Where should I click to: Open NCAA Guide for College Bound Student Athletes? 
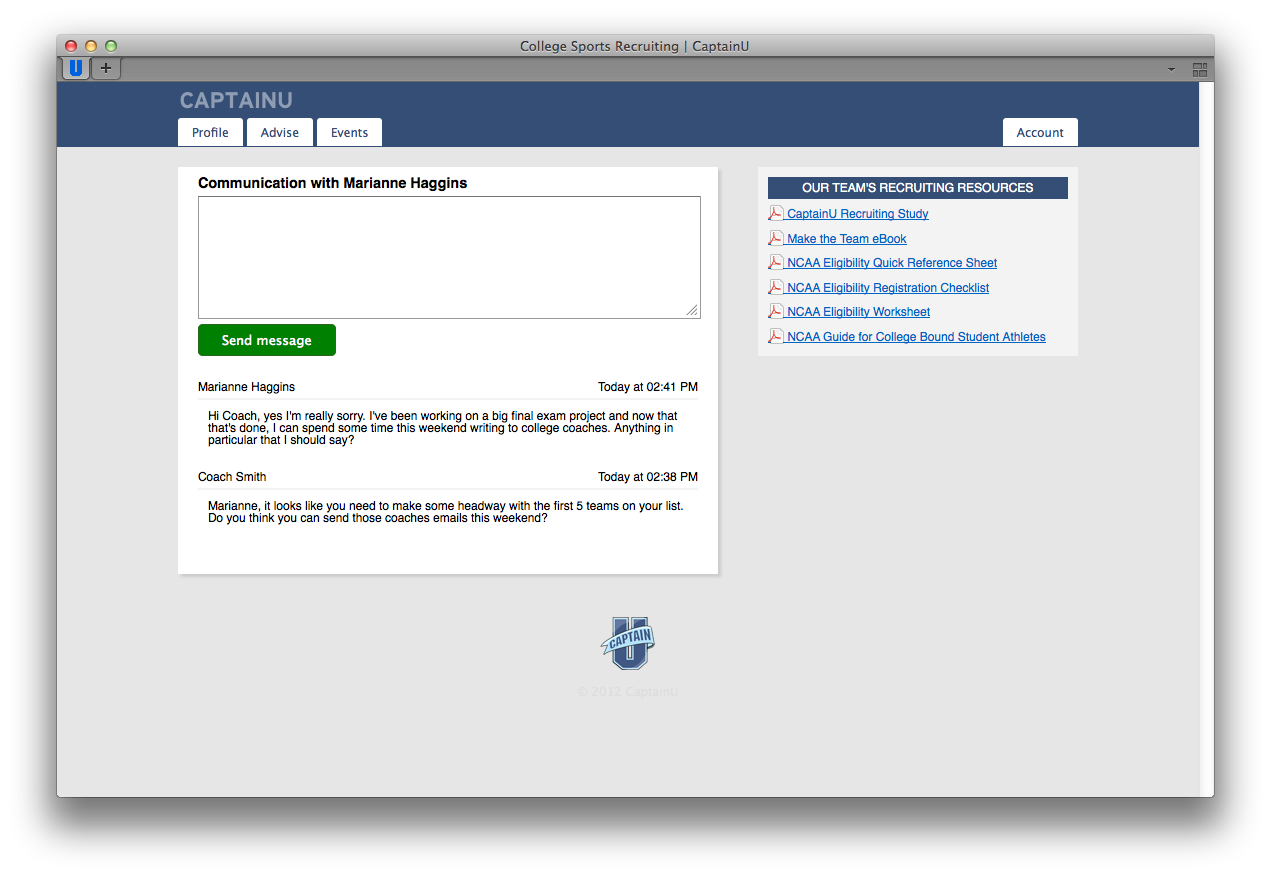[x=916, y=337]
